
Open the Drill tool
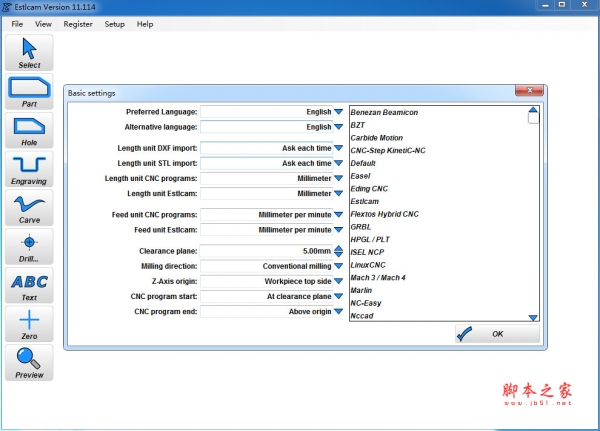coord(29,246)
